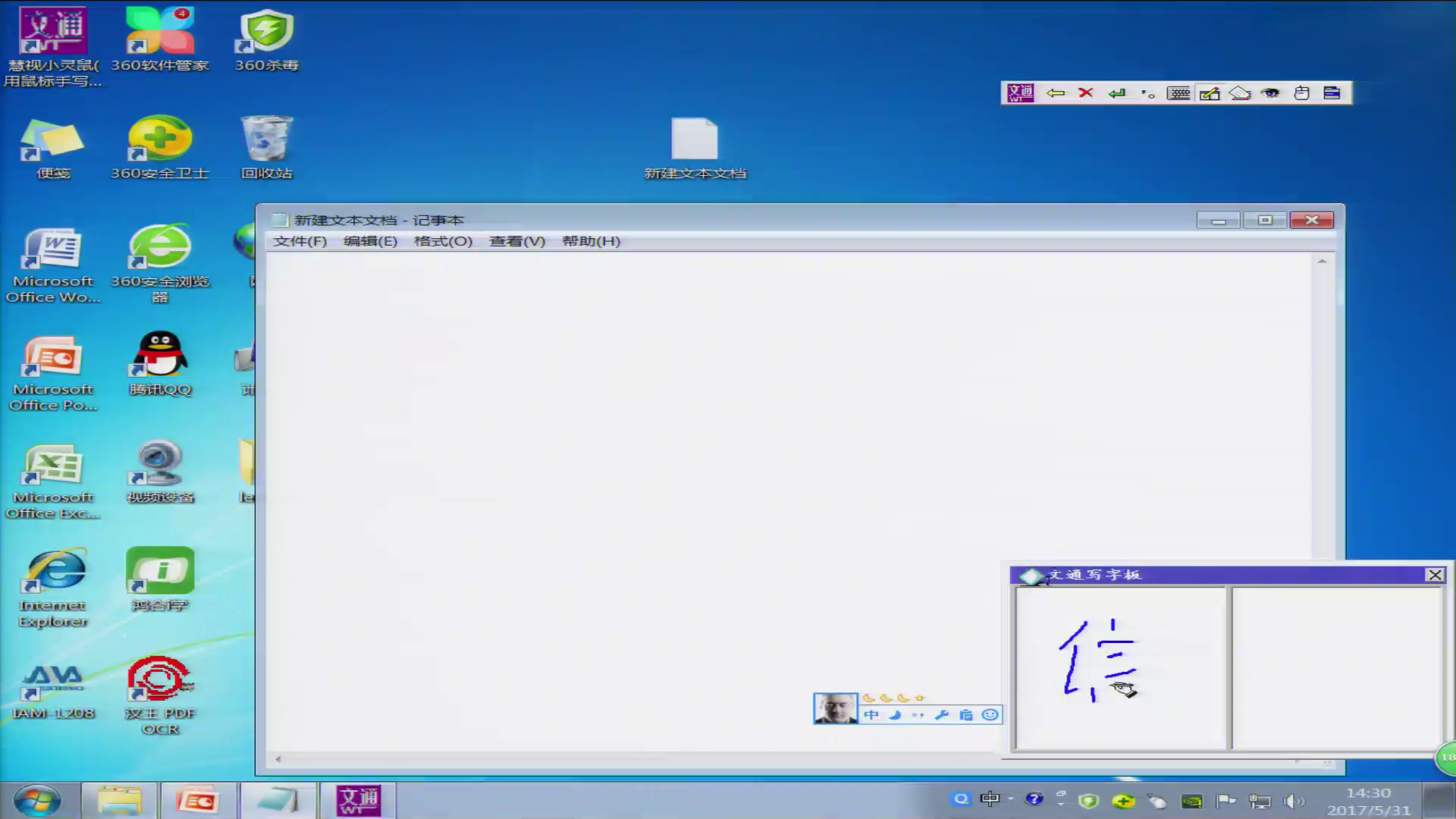Open the 帮助(H) menu in Notepad
Screen dimensions: 1456x819
tap(591, 241)
